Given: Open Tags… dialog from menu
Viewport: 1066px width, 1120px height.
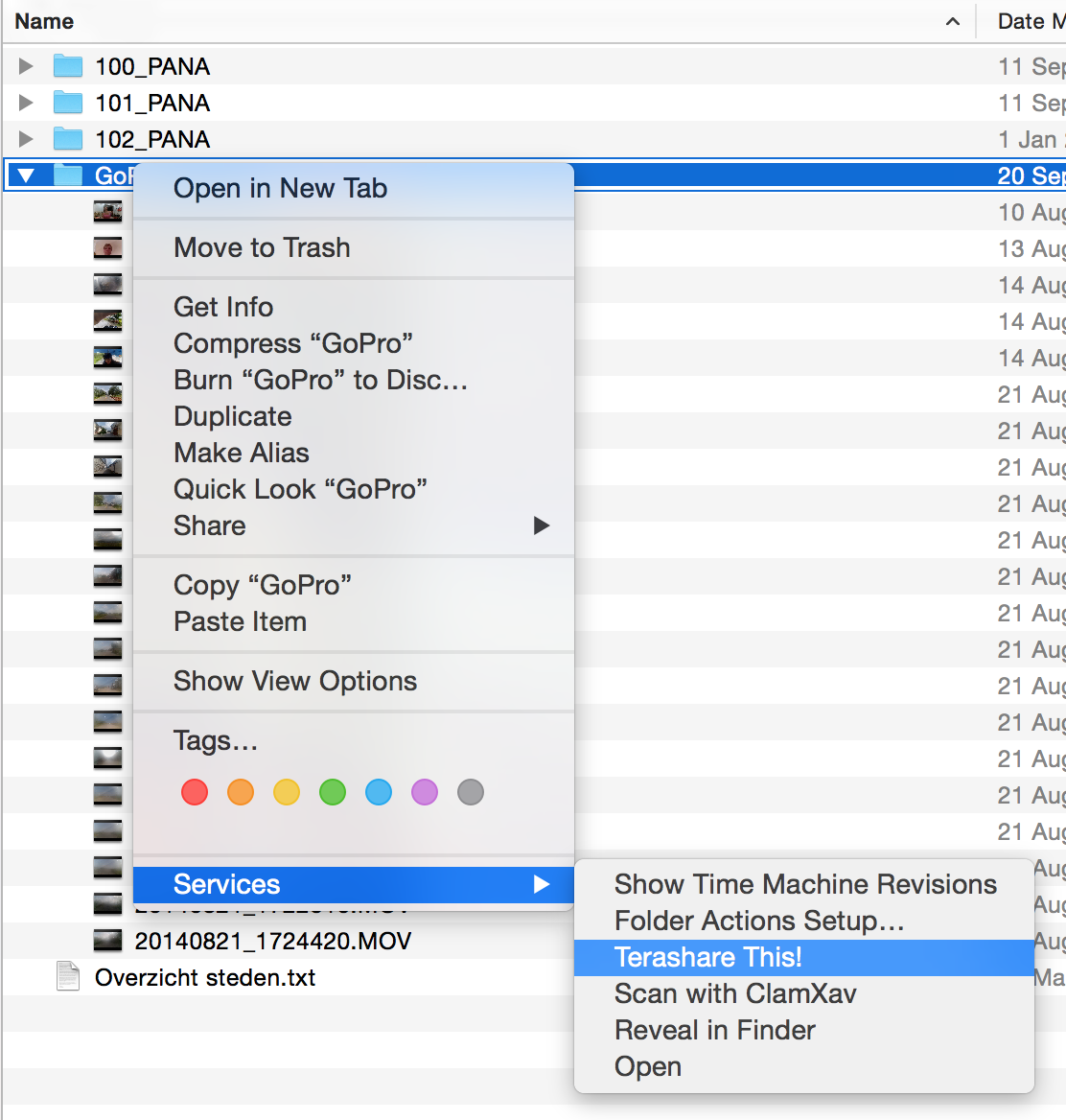Looking at the screenshot, I should [216, 740].
